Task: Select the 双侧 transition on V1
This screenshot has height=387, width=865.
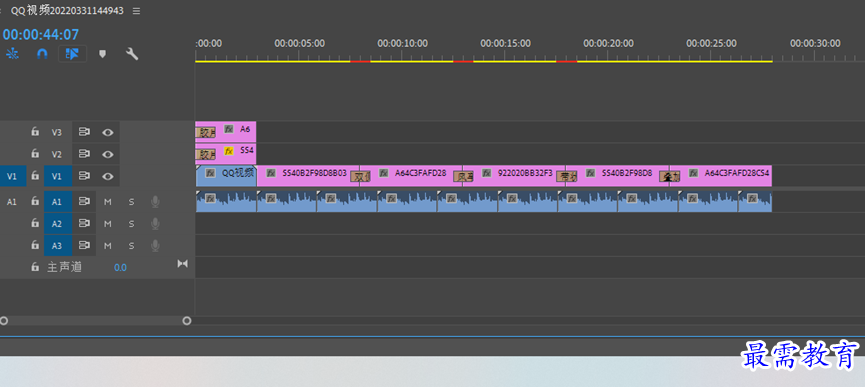Action: 360,176
